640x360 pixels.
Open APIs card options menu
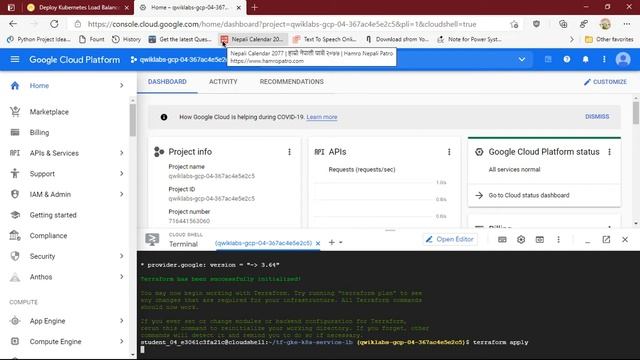click(449, 152)
